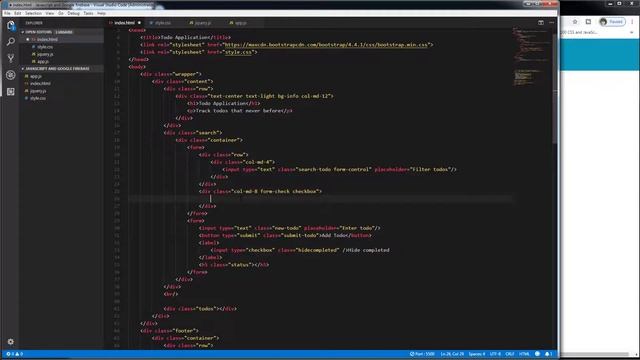The width and height of the screenshot is (640, 360).
Task: Open notifications bell in status bar
Action: click(548, 354)
